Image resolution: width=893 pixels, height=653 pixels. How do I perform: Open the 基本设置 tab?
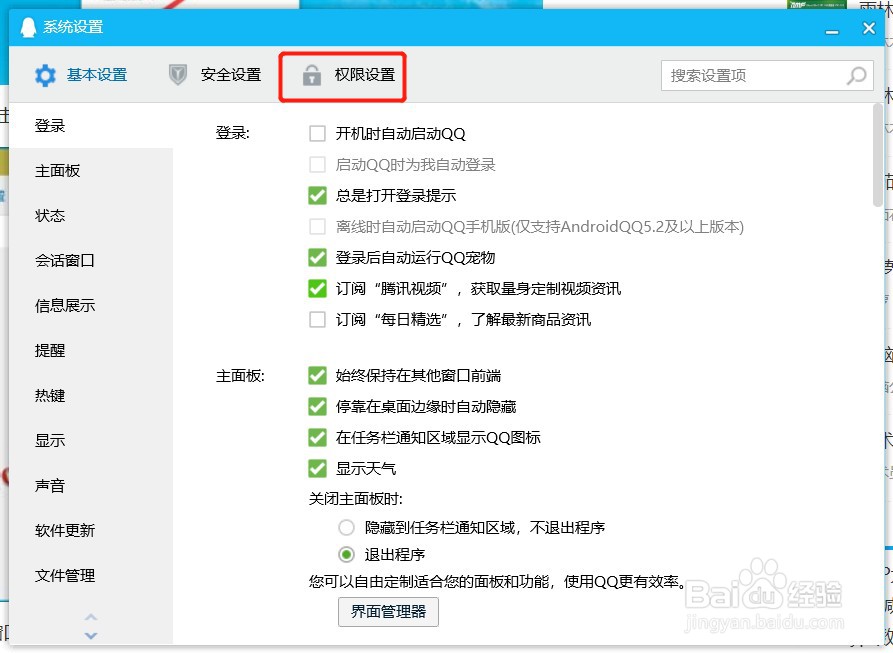pyautogui.click(x=81, y=75)
